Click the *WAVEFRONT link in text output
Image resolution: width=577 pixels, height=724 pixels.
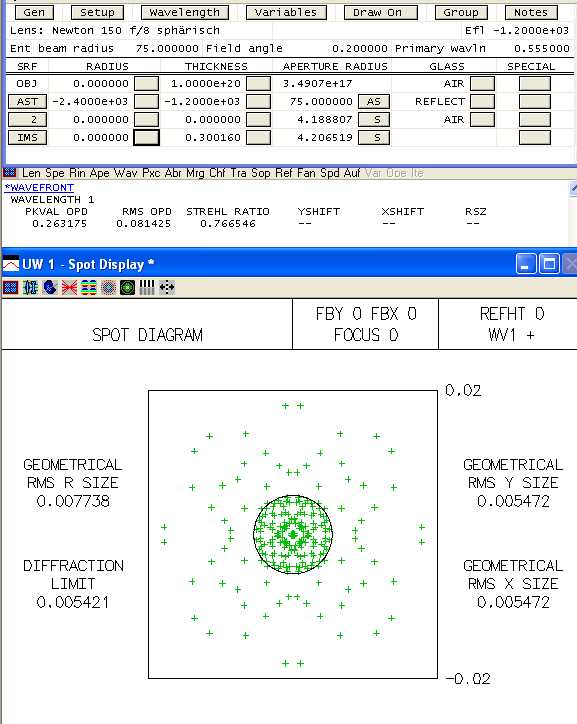[x=39, y=187]
